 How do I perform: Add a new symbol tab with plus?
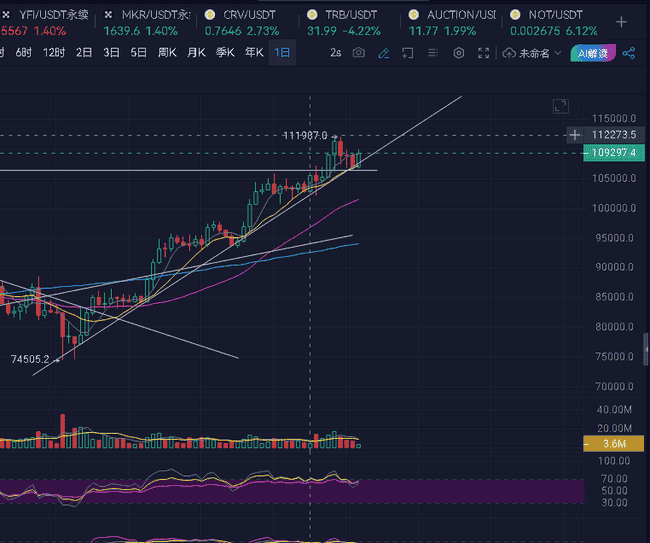pyautogui.click(x=621, y=20)
